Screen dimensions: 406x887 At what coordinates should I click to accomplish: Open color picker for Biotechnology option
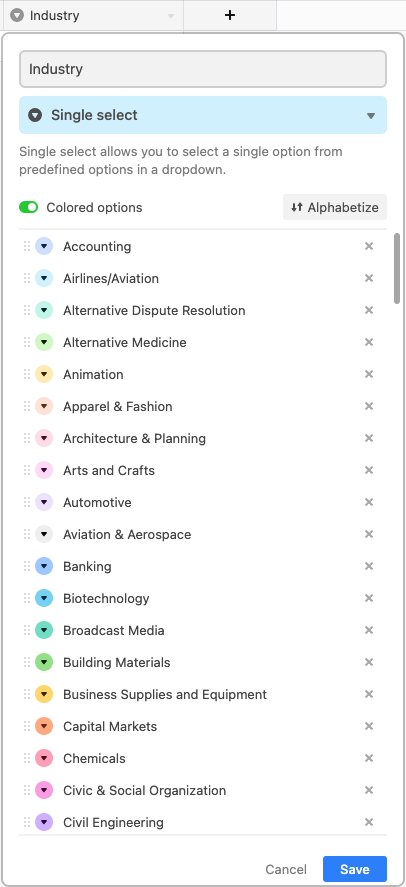pos(44,598)
